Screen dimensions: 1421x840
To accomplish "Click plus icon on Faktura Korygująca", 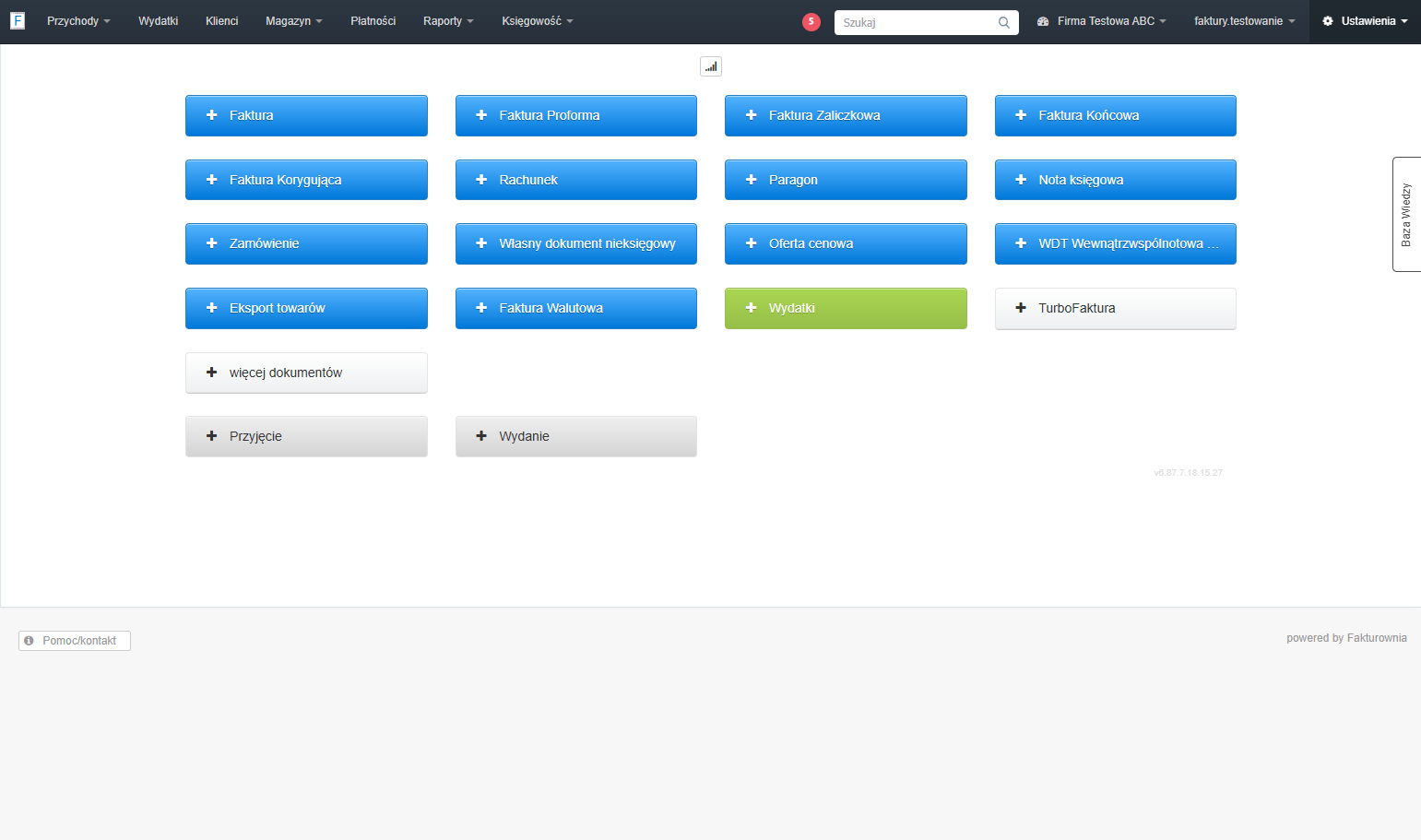I will click(211, 180).
